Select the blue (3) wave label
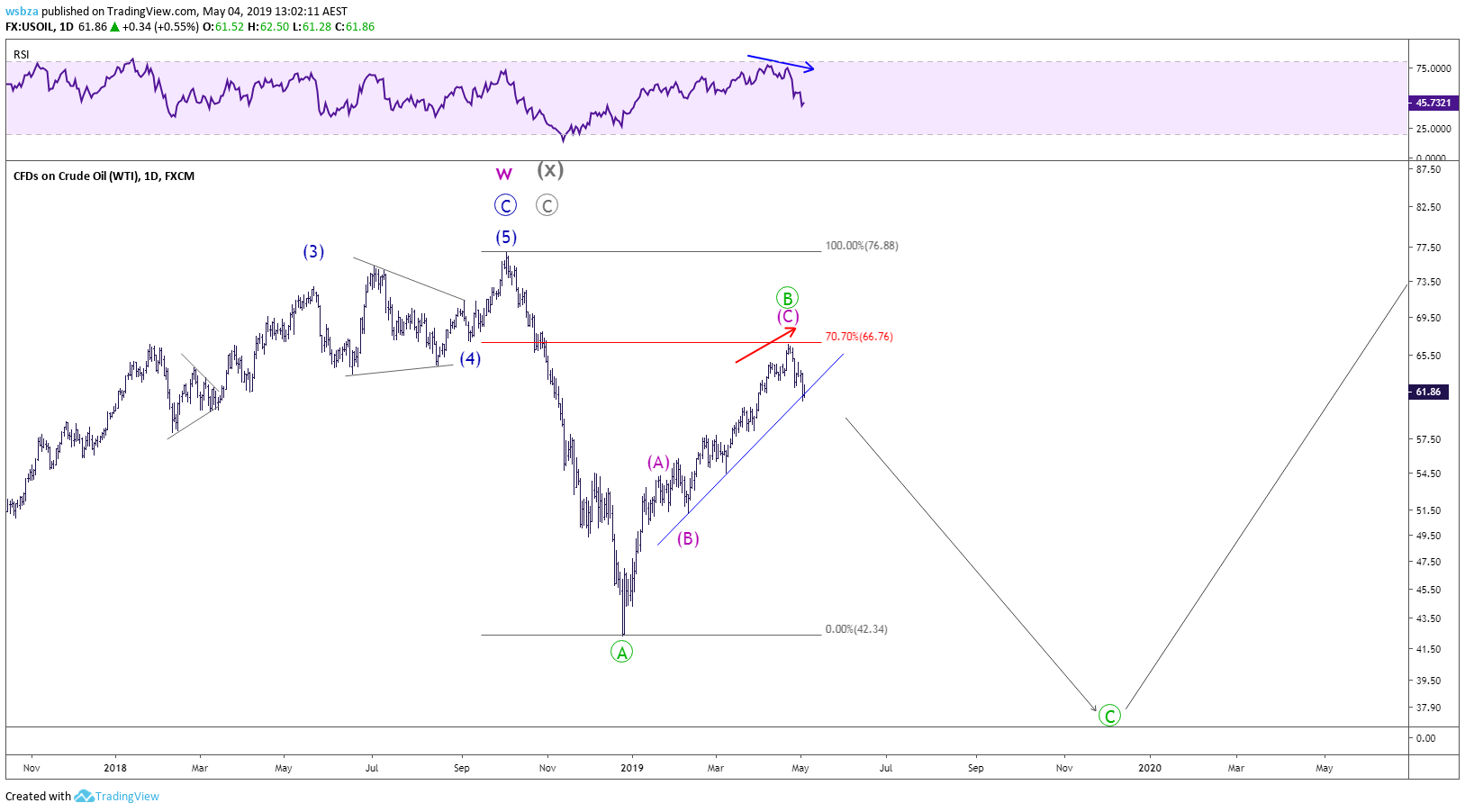Viewport: 1465px width, 812px height. (313, 251)
